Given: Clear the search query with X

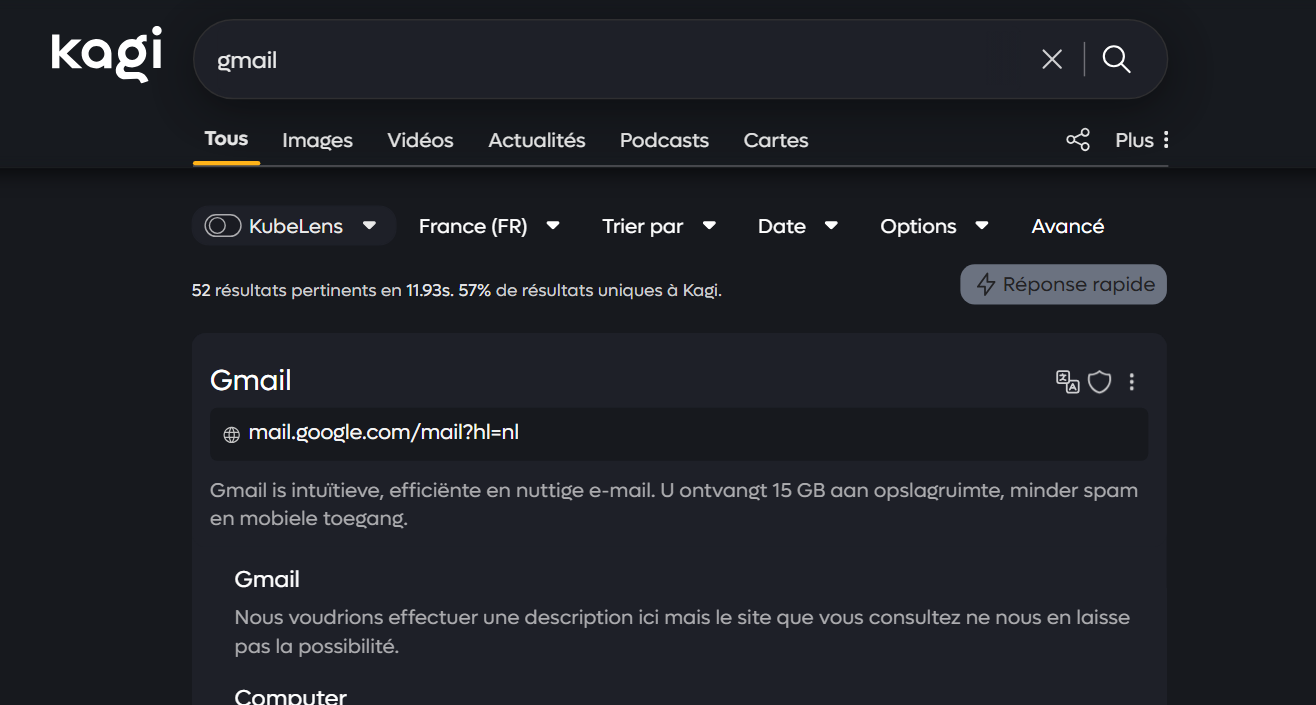Looking at the screenshot, I should point(1052,60).
